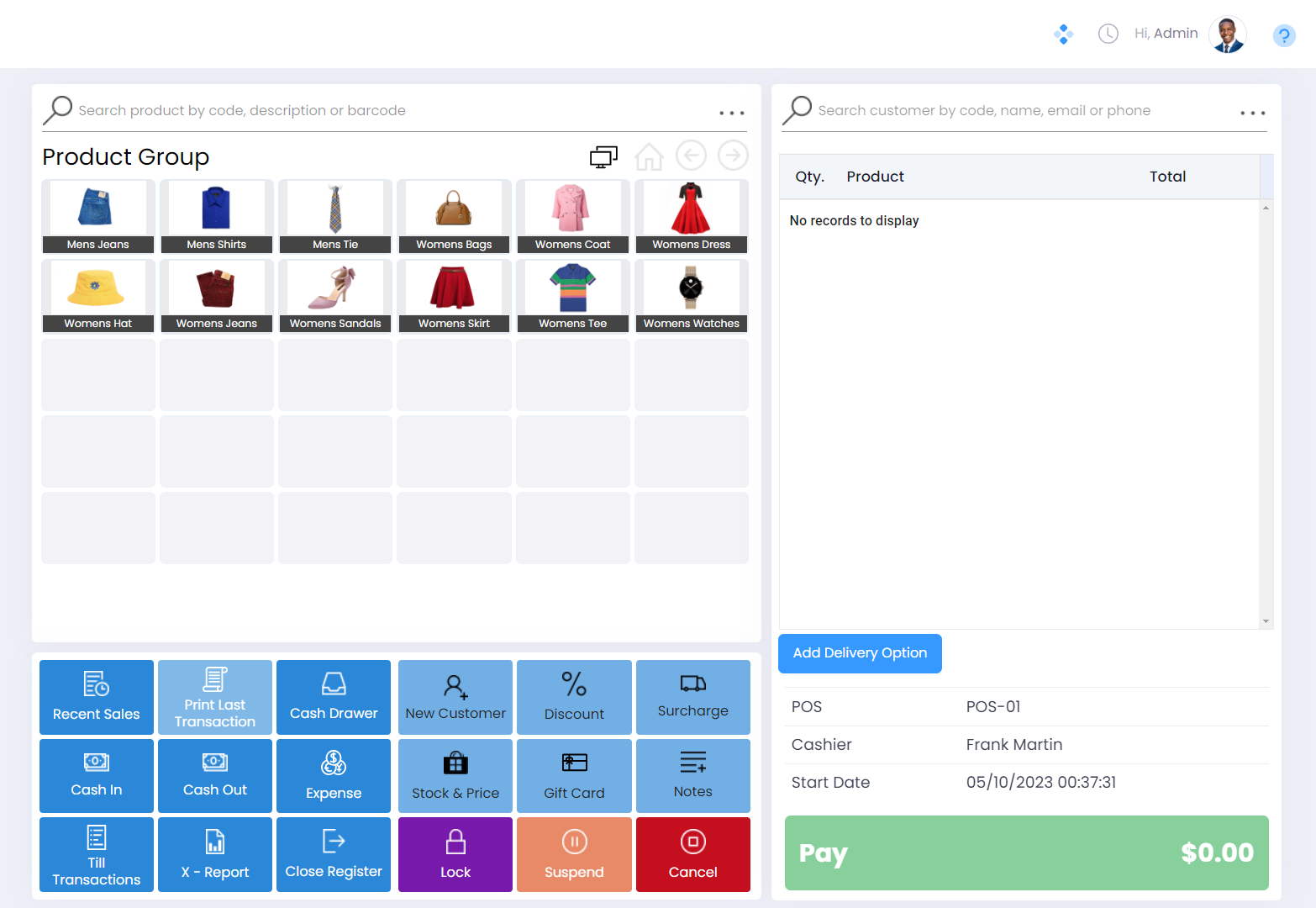Click the blue diamond apps icon
Image resolution: width=1316 pixels, height=908 pixels.
tap(1063, 34)
